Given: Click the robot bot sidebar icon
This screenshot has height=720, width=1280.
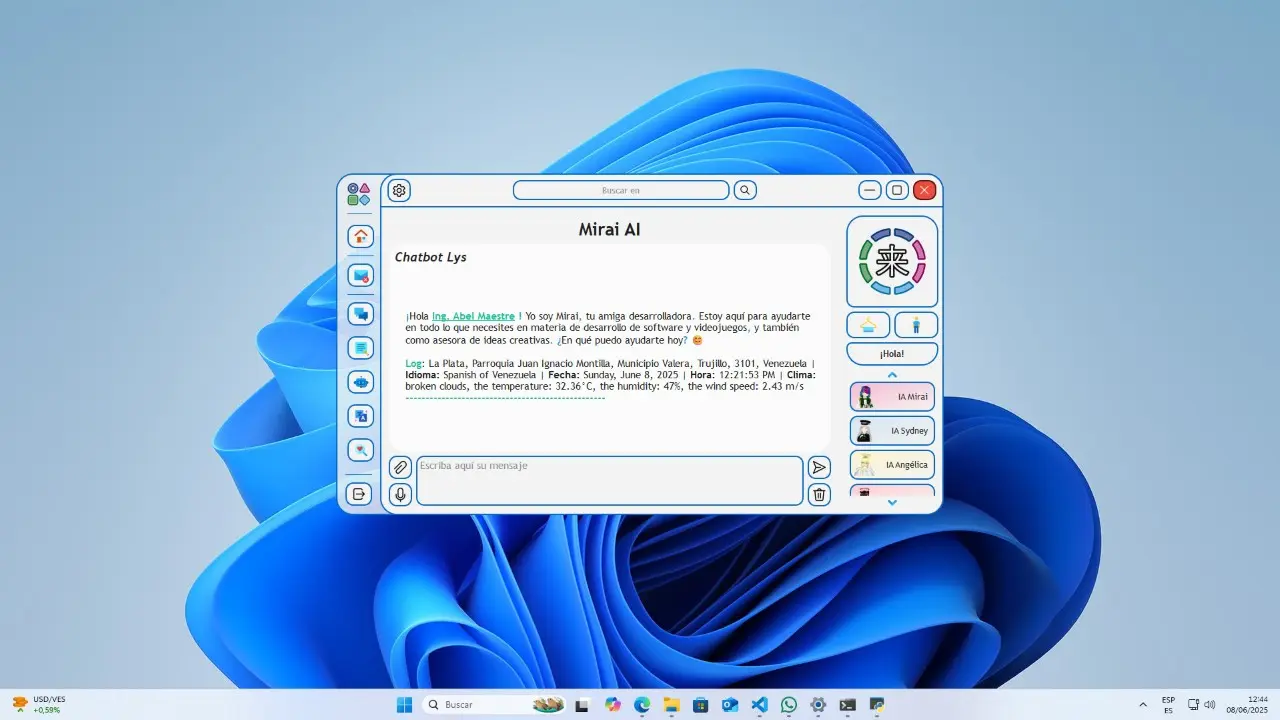Looking at the screenshot, I should (x=360, y=382).
